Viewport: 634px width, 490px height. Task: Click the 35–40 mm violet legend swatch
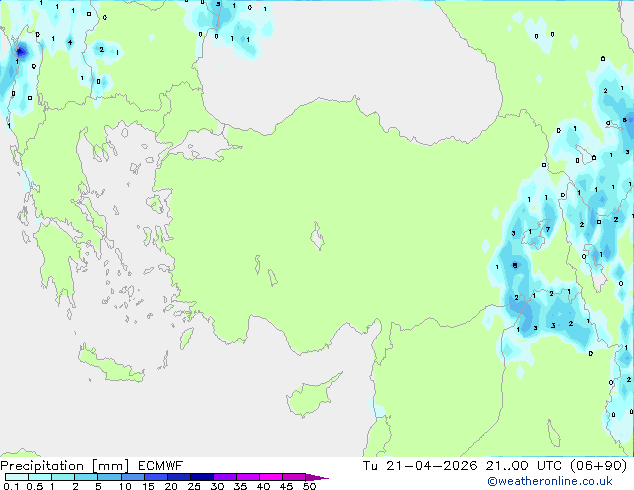pos(248,477)
